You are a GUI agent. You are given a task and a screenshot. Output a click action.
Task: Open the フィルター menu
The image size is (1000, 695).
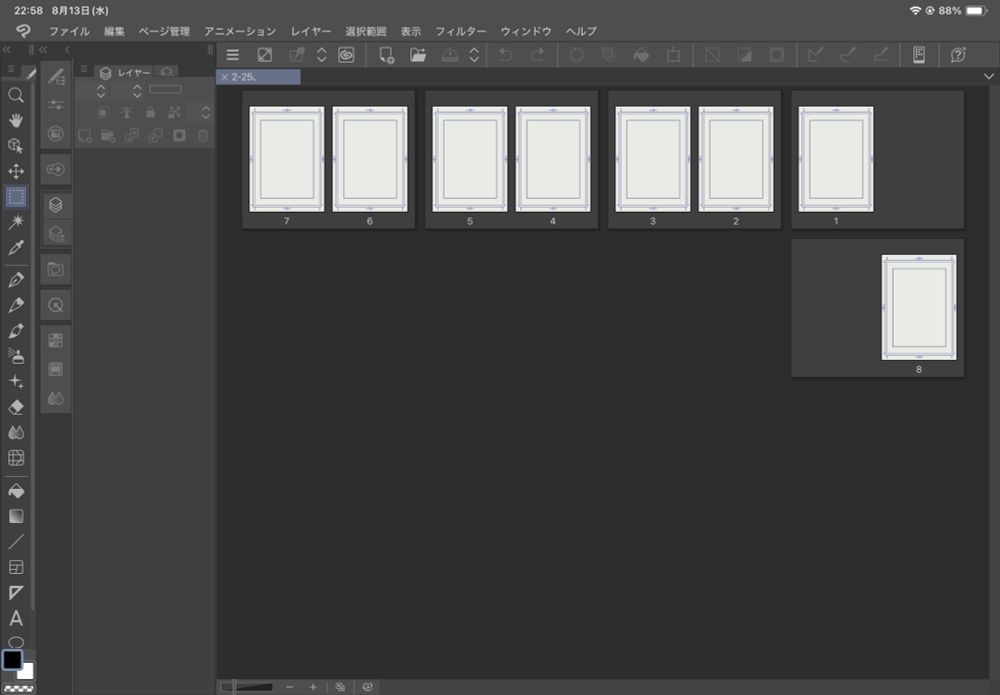(x=460, y=31)
